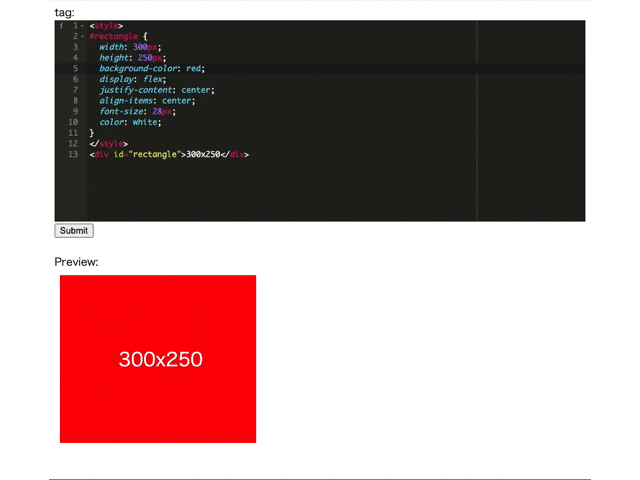Image resolution: width=640 pixels, height=480 pixels.
Task: Click the "rectangle" id attribute value
Action: (155, 154)
